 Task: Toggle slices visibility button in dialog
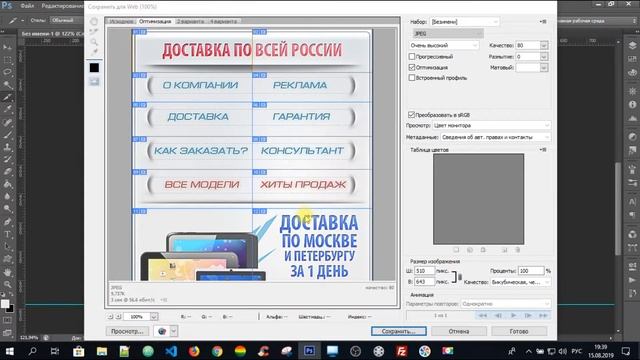coord(94,82)
